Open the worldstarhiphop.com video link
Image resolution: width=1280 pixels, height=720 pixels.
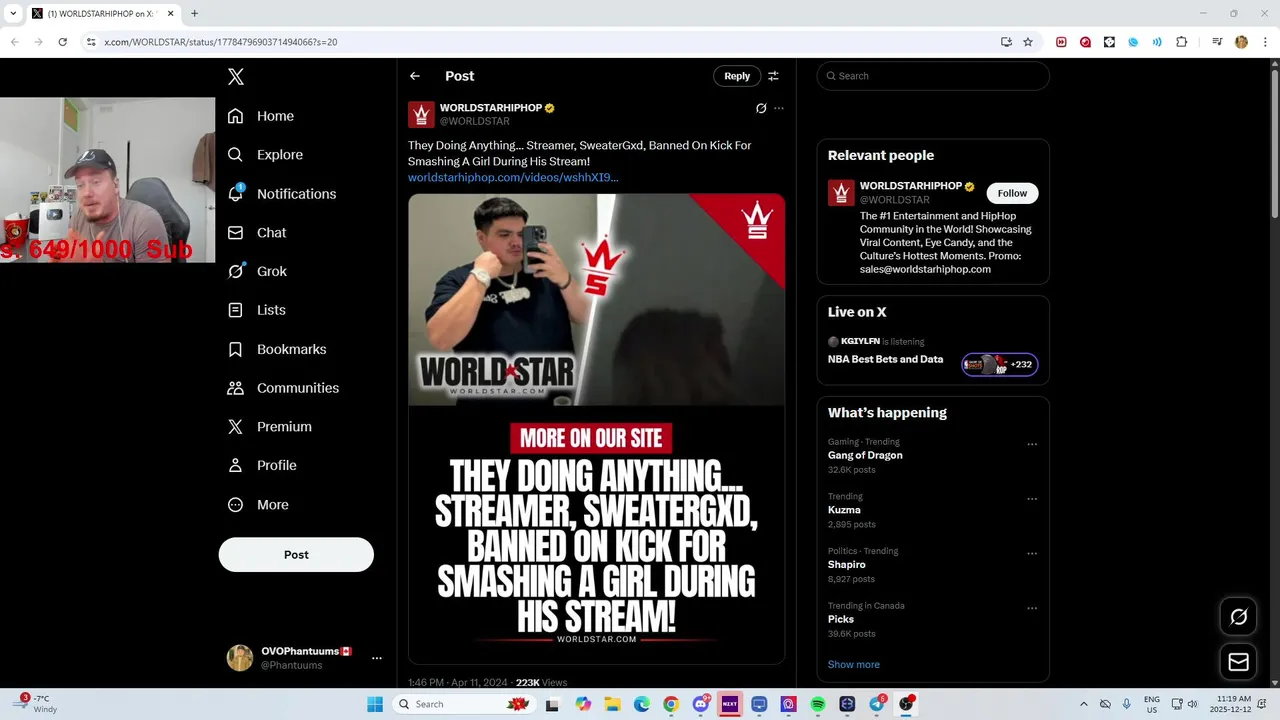pyautogui.click(x=513, y=177)
